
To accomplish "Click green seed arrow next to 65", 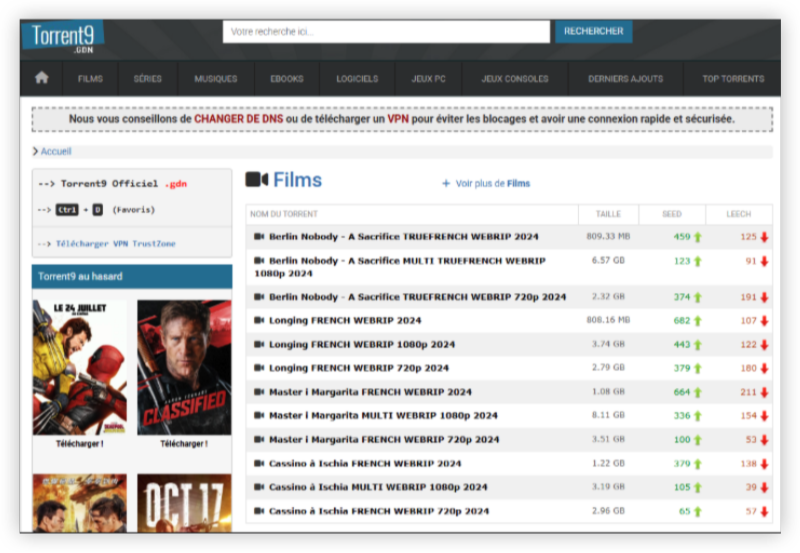I will click(x=697, y=511).
